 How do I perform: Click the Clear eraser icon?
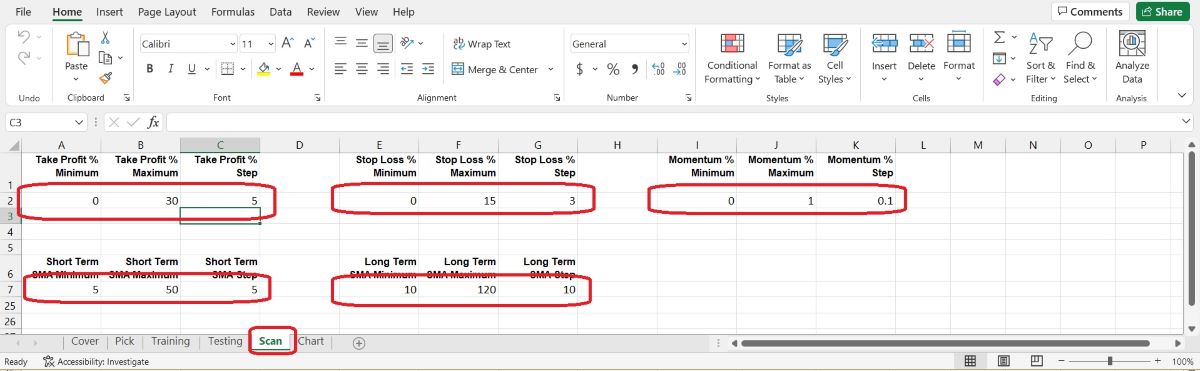[x=999, y=79]
